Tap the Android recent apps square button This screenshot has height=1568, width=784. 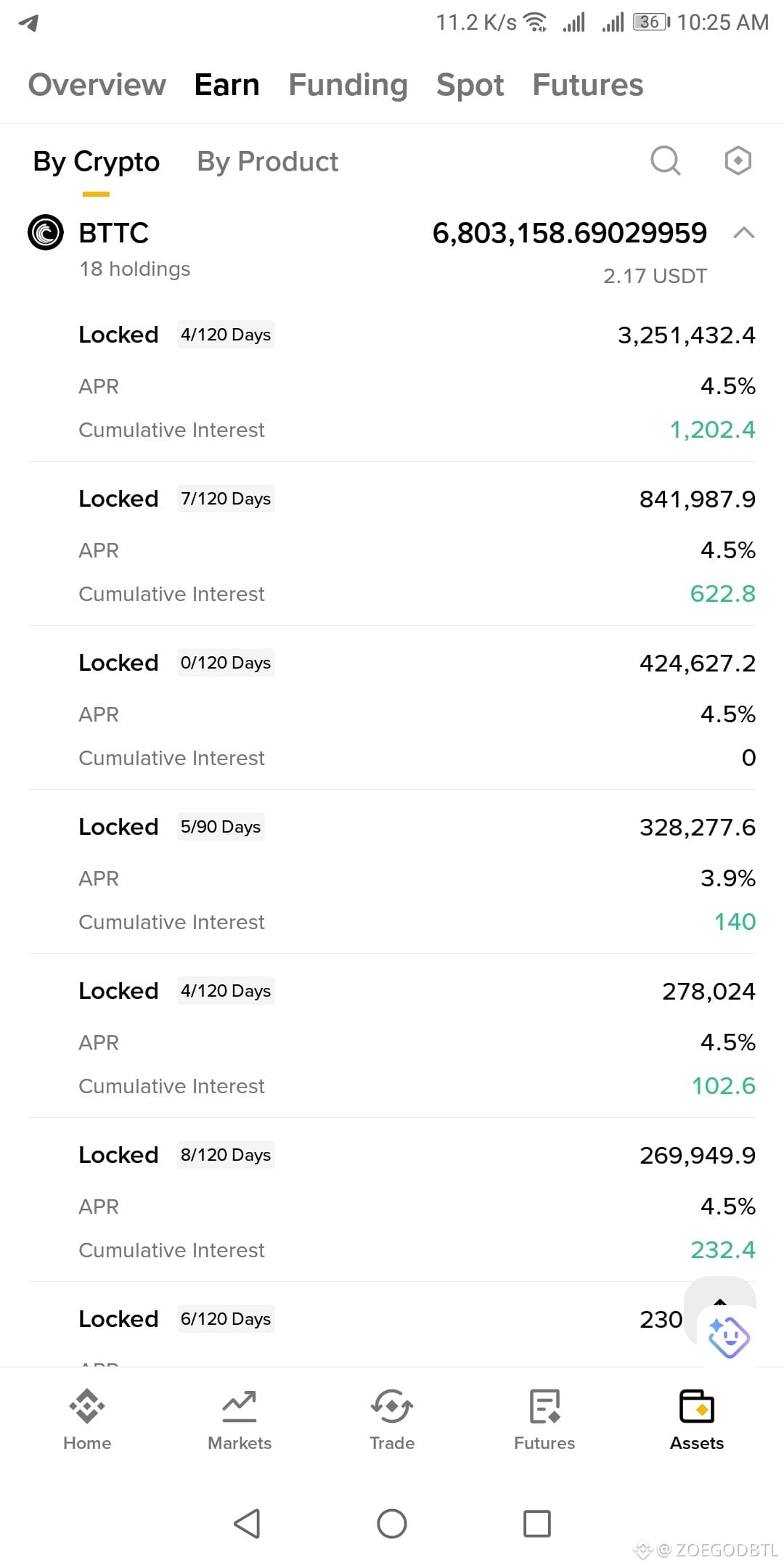(537, 1523)
